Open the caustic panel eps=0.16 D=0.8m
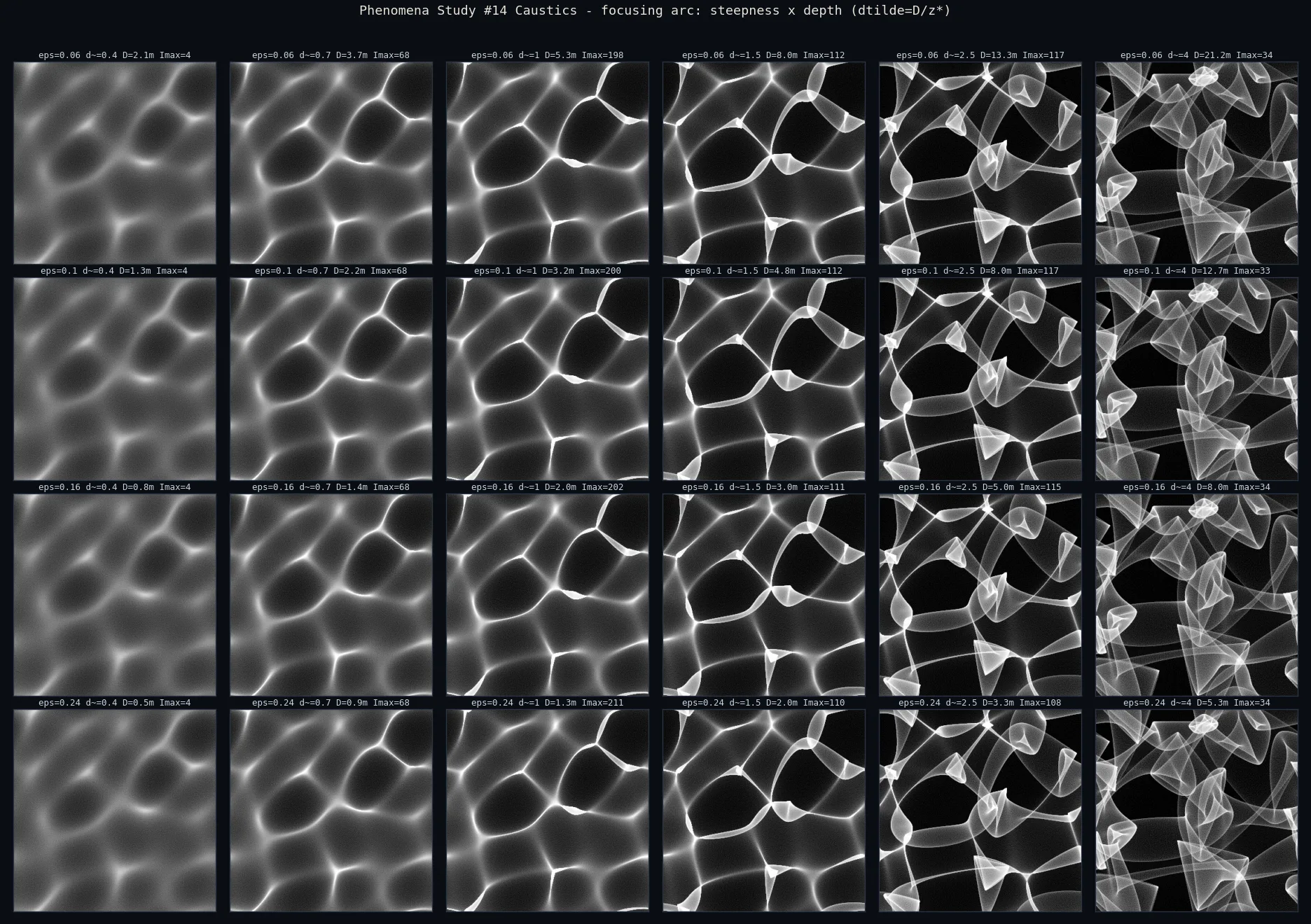1311x924 pixels. click(115, 595)
